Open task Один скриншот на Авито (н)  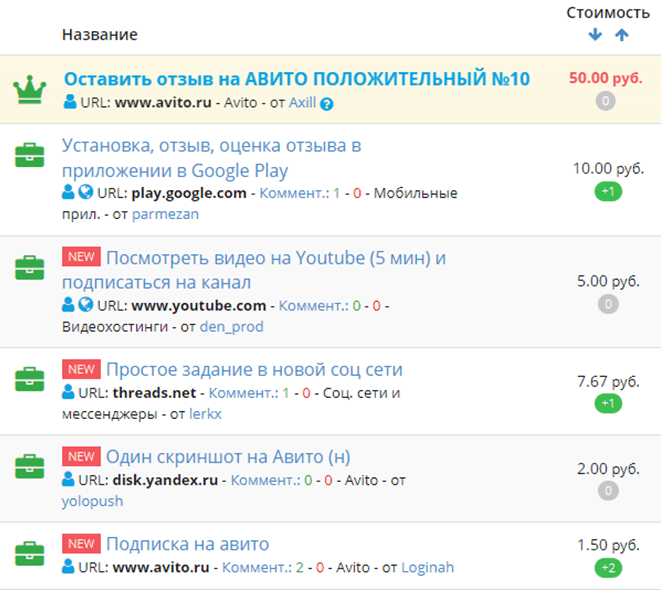(x=228, y=457)
